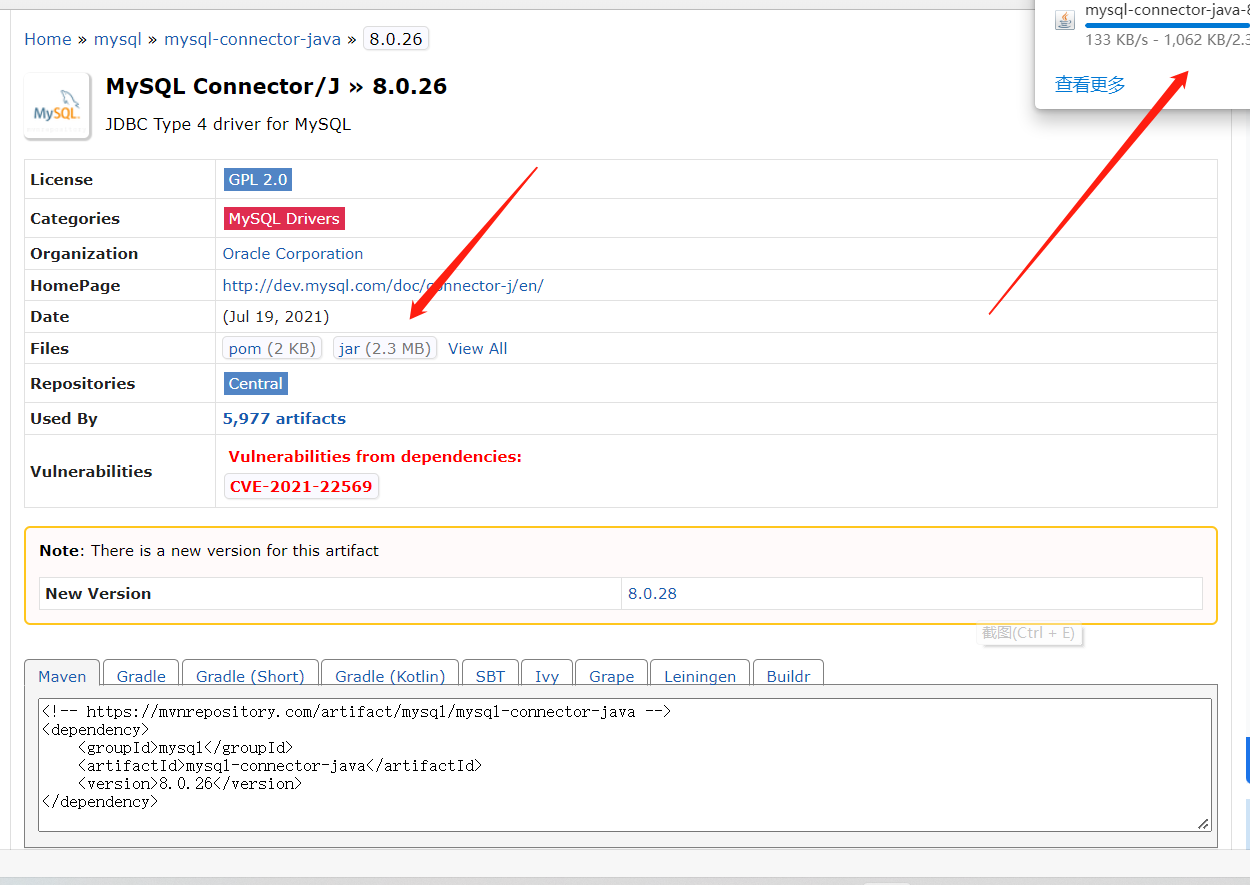Click the Categories row label
This screenshot has width=1250, height=885.
[x=75, y=219]
